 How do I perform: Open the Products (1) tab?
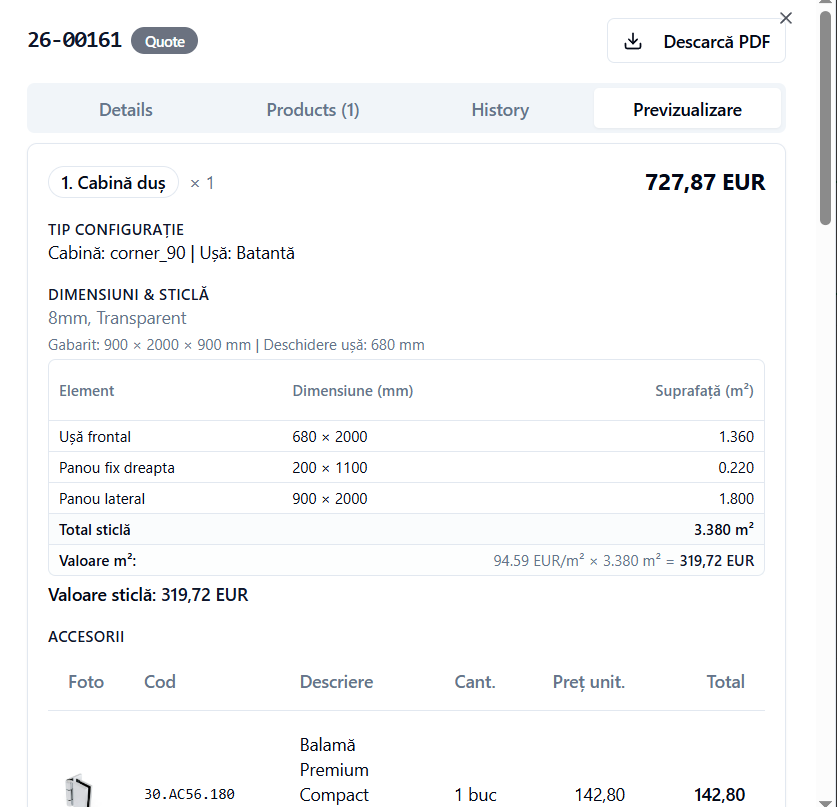[312, 110]
